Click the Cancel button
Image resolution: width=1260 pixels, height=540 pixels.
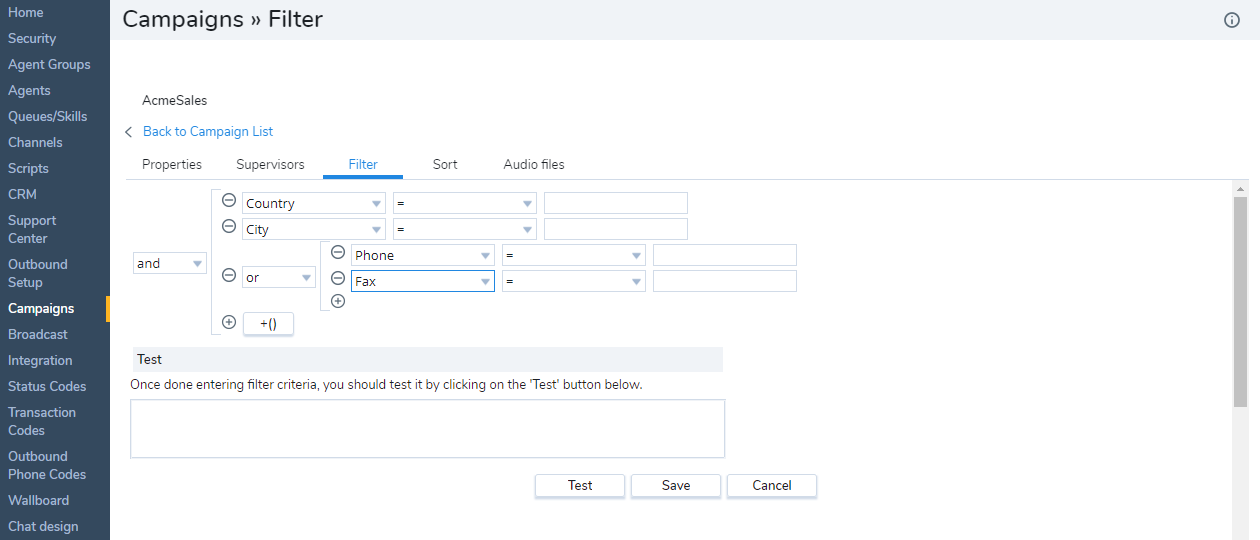click(x=772, y=485)
